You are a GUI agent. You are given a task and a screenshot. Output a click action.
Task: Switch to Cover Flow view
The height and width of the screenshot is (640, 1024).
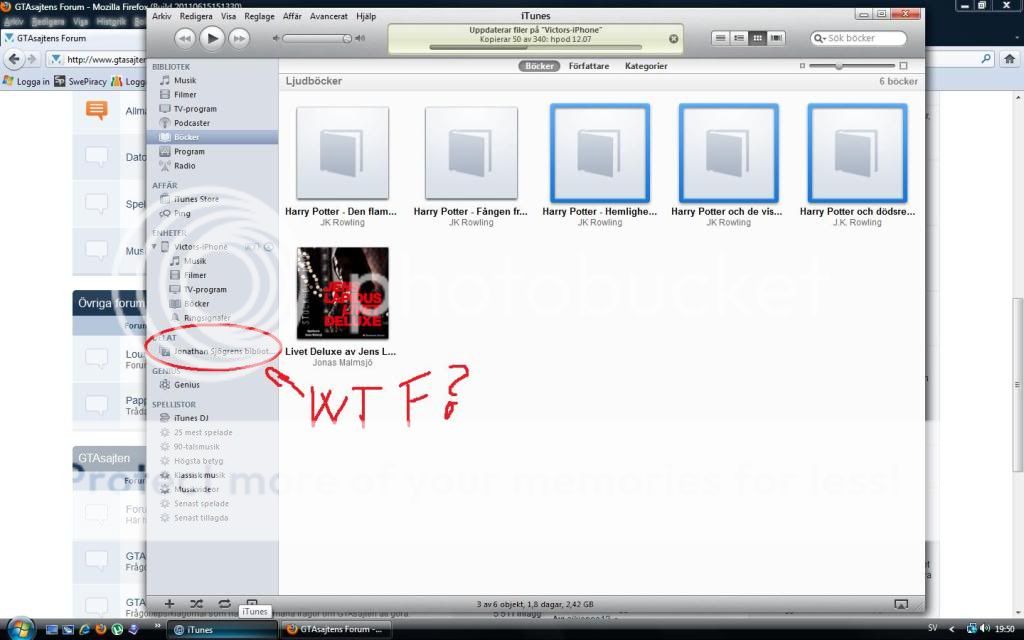tap(777, 38)
